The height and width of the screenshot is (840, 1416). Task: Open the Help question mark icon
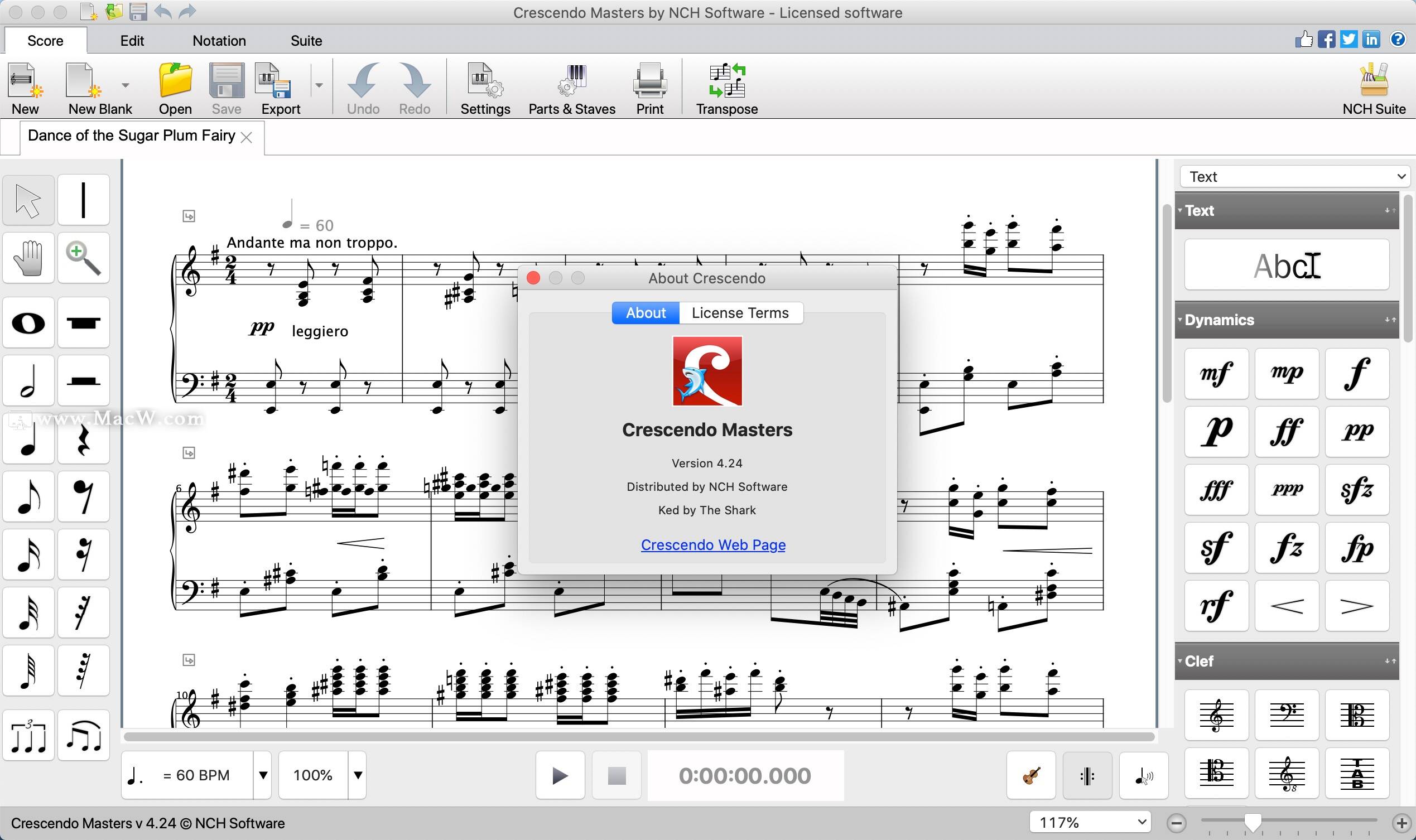[x=1398, y=39]
